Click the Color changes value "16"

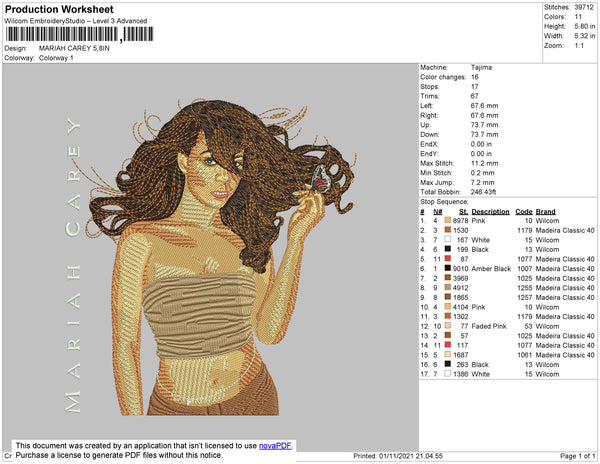pos(474,77)
